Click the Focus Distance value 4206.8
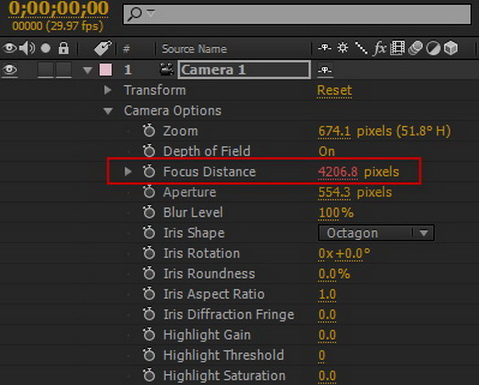 338,172
